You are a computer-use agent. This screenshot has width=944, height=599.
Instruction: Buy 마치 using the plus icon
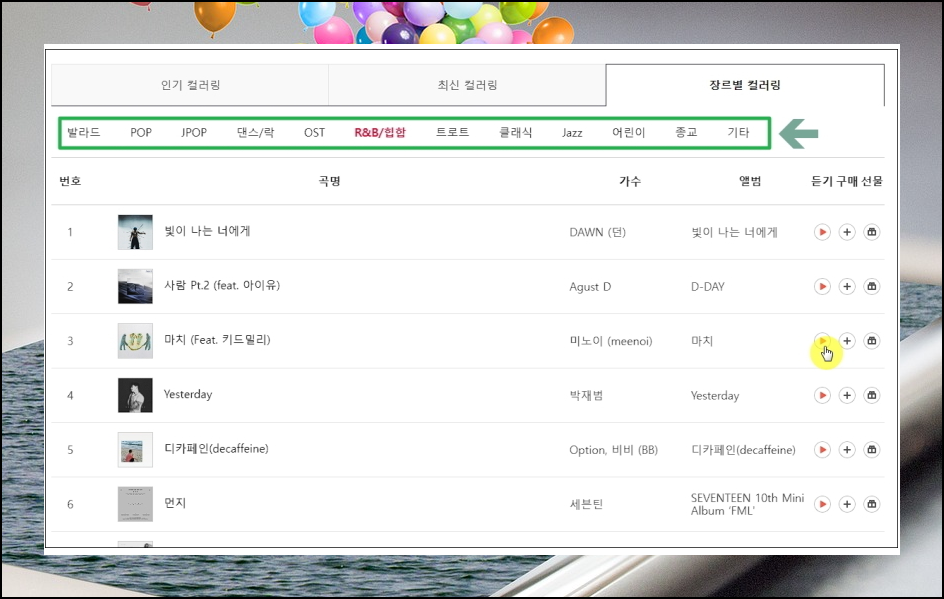coord(846,341)
